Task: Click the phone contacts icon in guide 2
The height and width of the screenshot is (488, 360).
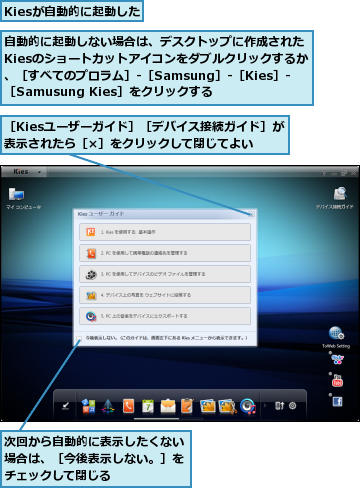Action: coord(91,253)
